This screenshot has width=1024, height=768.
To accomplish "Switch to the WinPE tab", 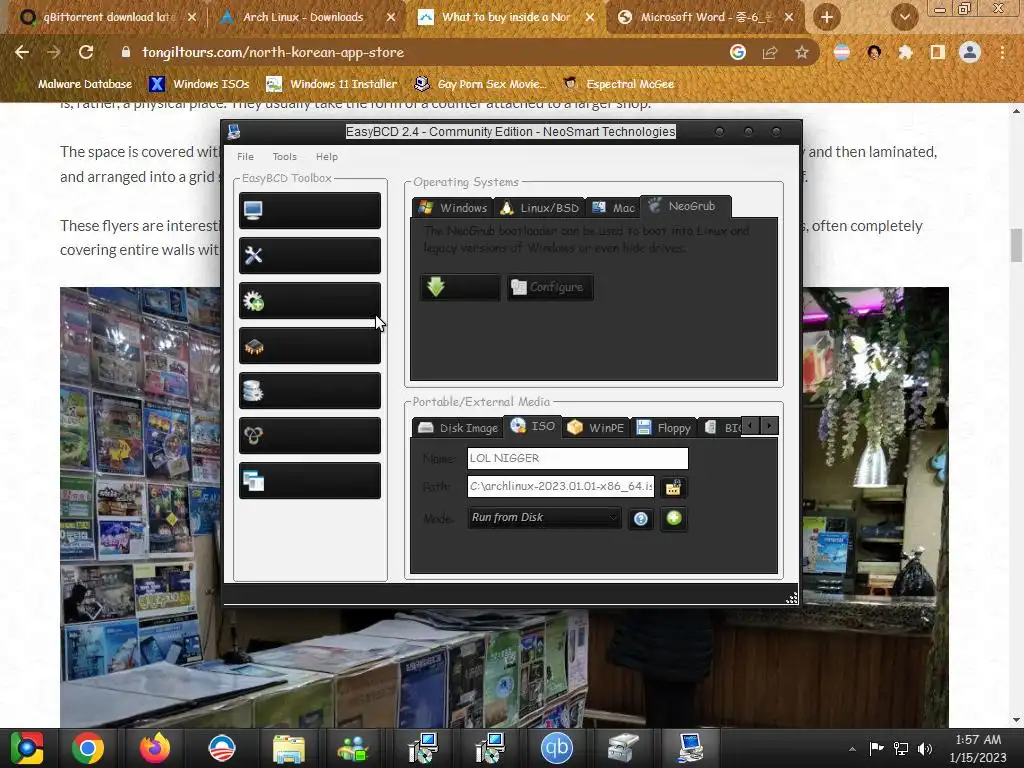I will pyautogui.click(x=596, y=428).
